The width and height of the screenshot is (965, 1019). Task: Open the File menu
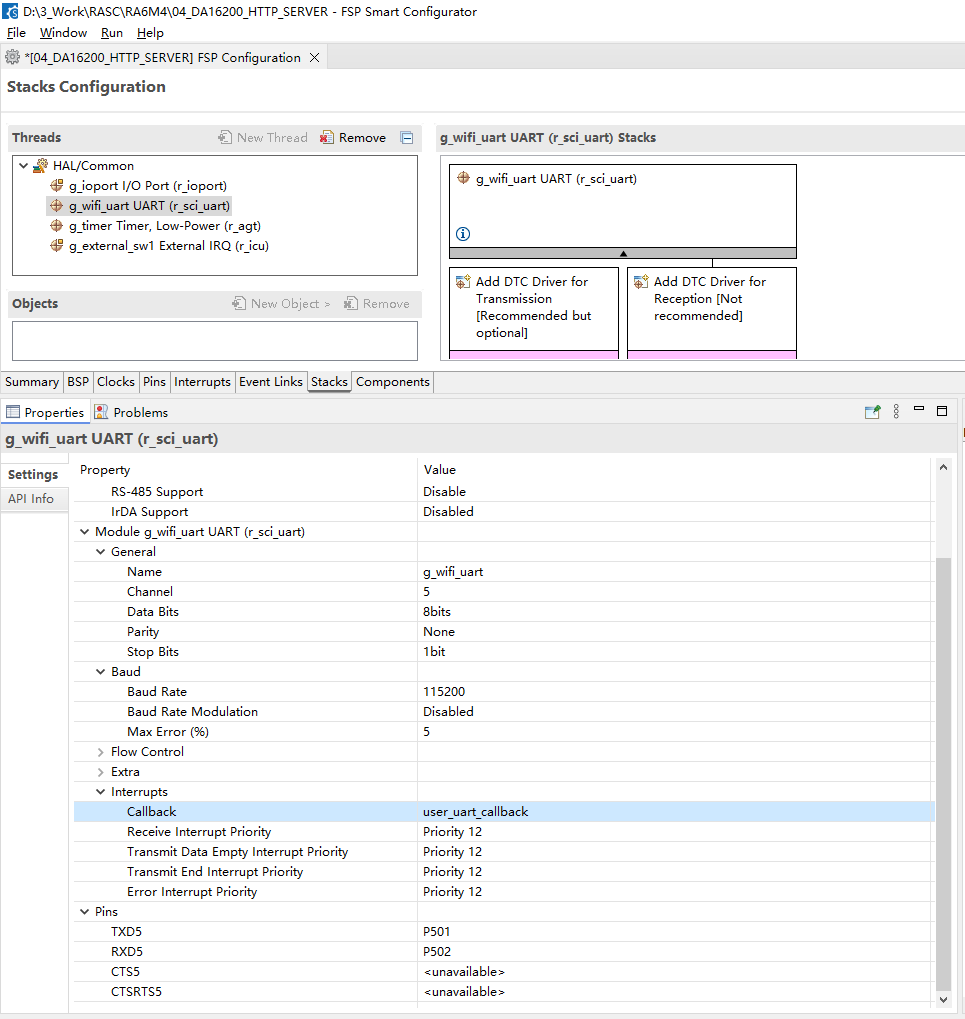16,32
